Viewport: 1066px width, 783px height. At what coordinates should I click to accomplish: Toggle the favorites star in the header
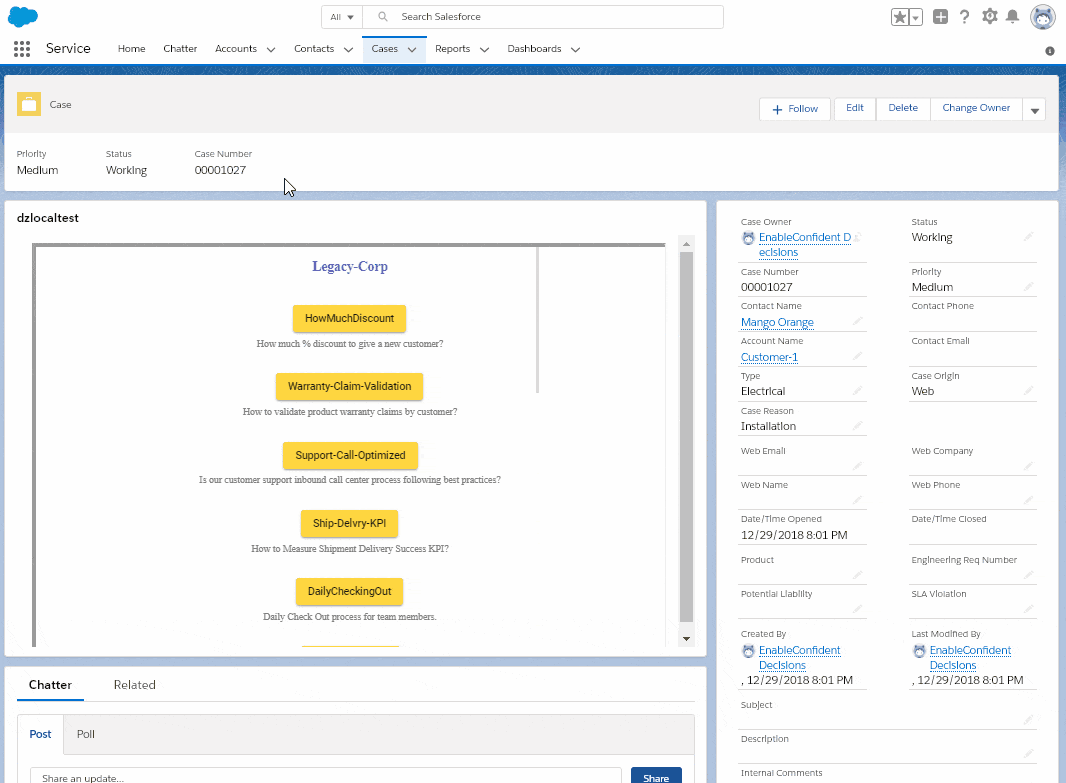(899, 16)
